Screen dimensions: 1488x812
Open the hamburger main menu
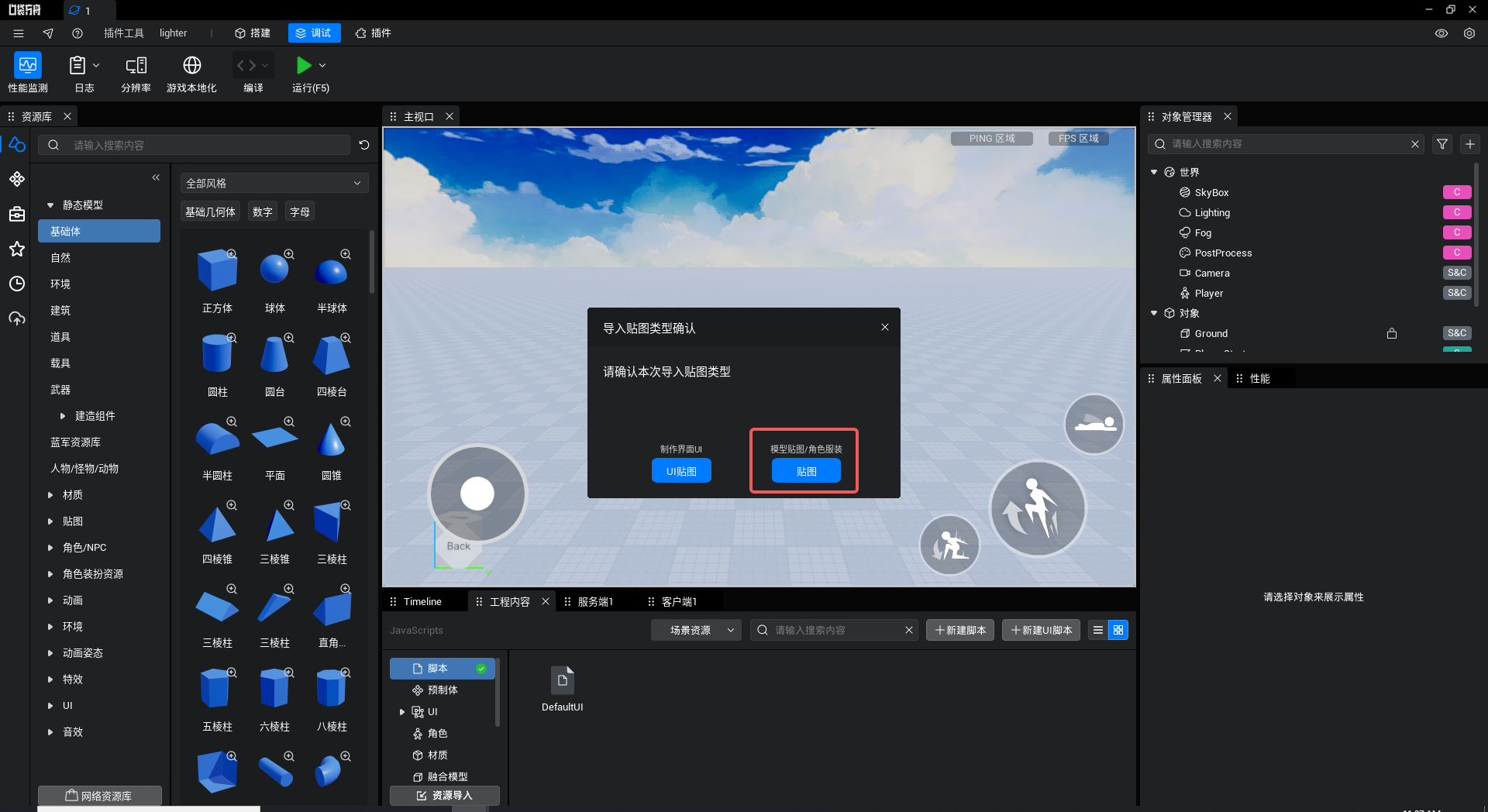tap(19, 33)
